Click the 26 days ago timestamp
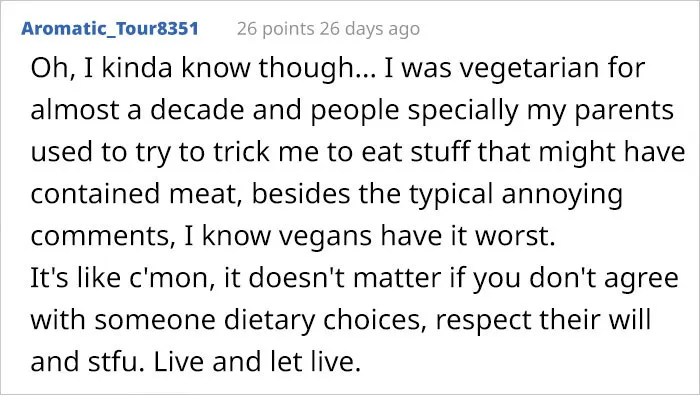 point(370,29)
